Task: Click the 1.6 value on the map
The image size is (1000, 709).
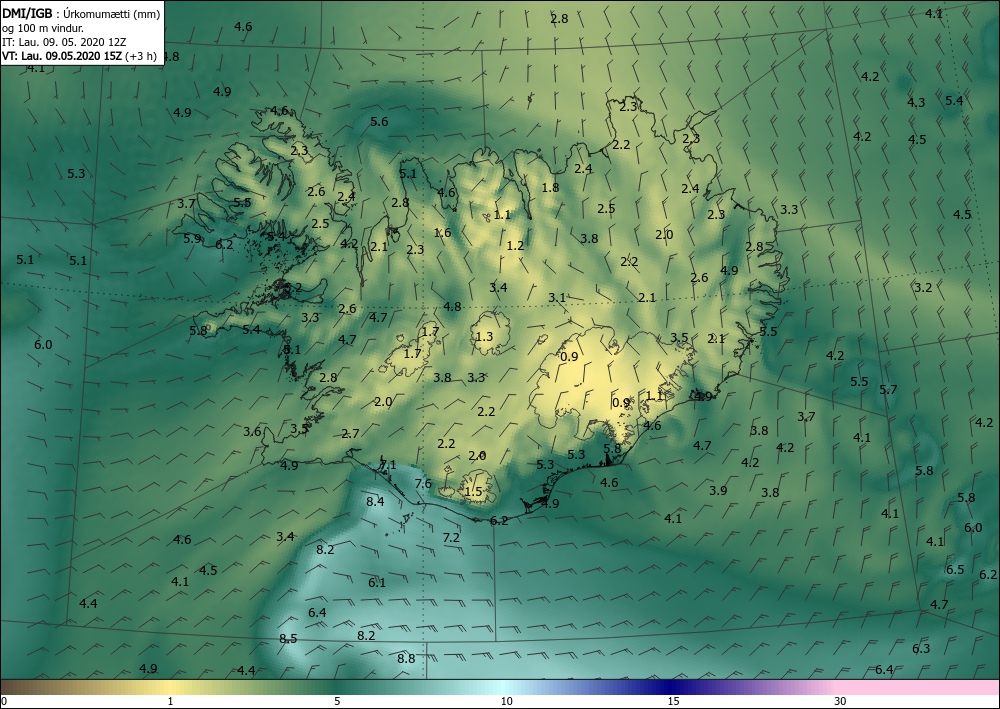Action: [442, 232]
